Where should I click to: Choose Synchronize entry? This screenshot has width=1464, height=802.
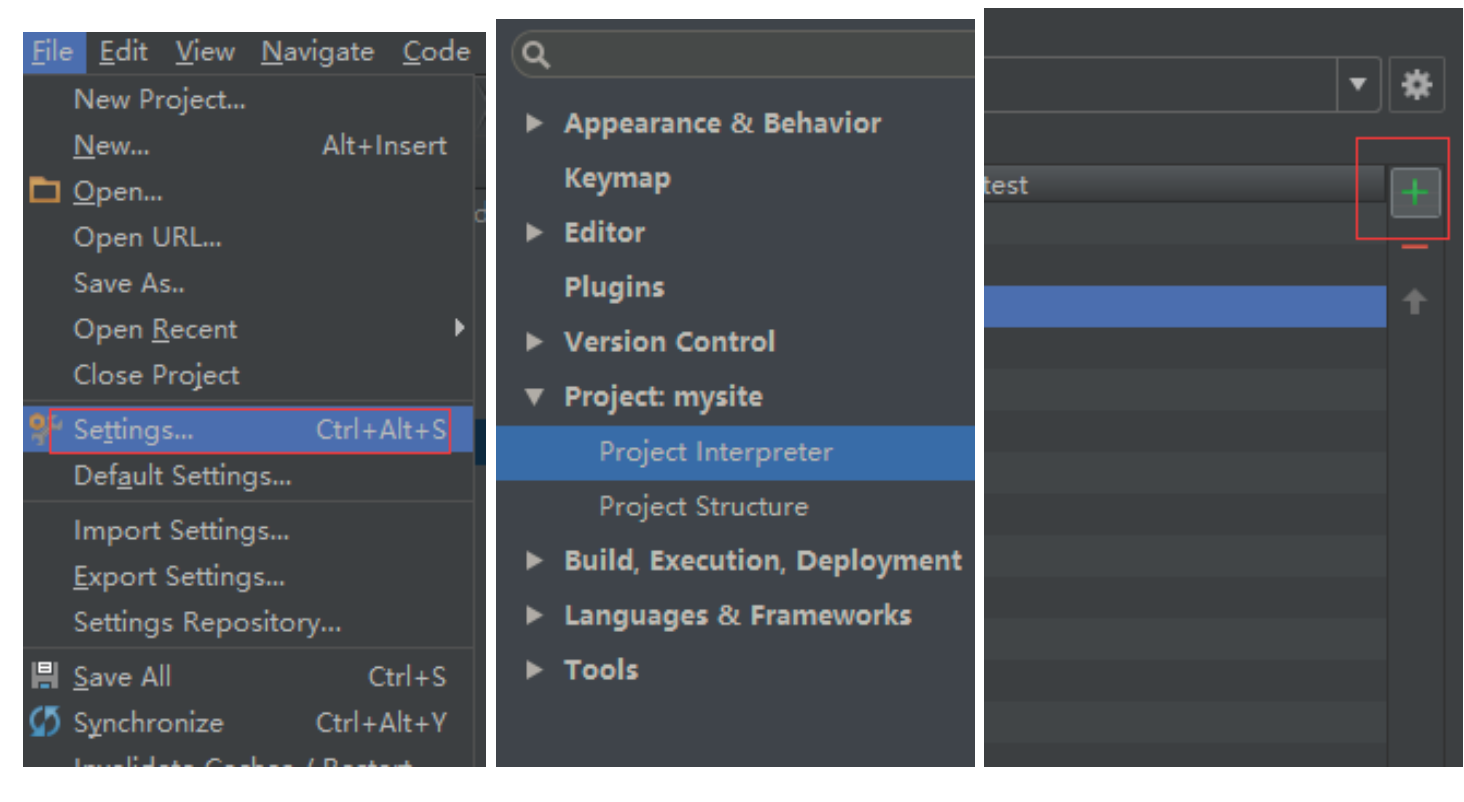tap(148, 723)
